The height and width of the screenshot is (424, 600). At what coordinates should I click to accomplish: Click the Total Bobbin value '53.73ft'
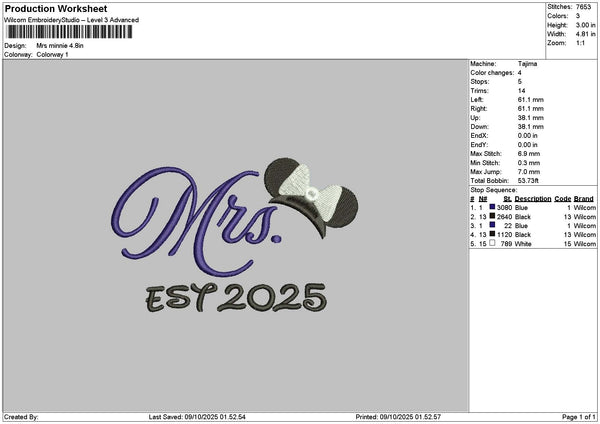528,181
